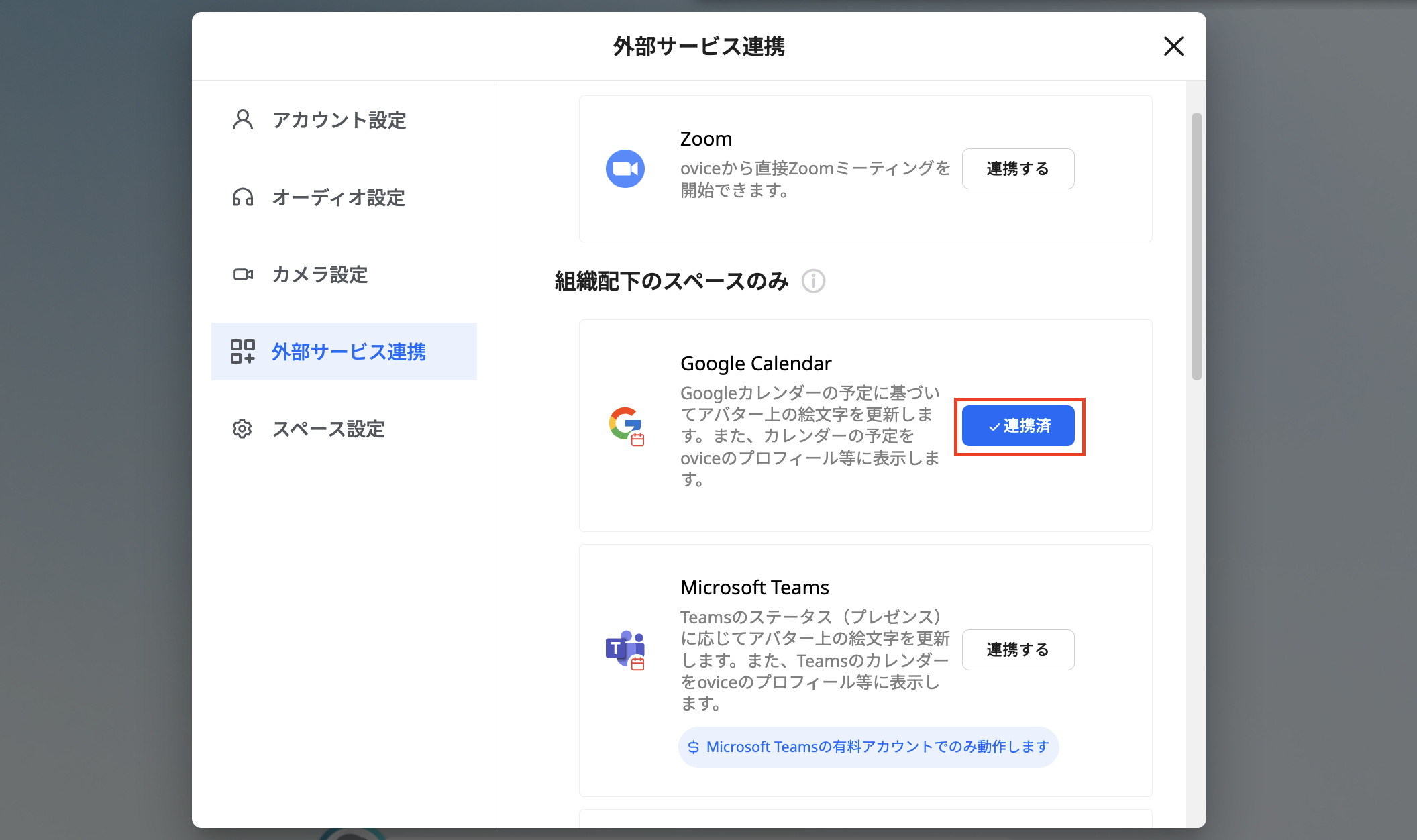Screen dimensions: 1417x840
Task: Click 連携する for Zoom
Action: pyautogui.click(x=1018, y=168)
